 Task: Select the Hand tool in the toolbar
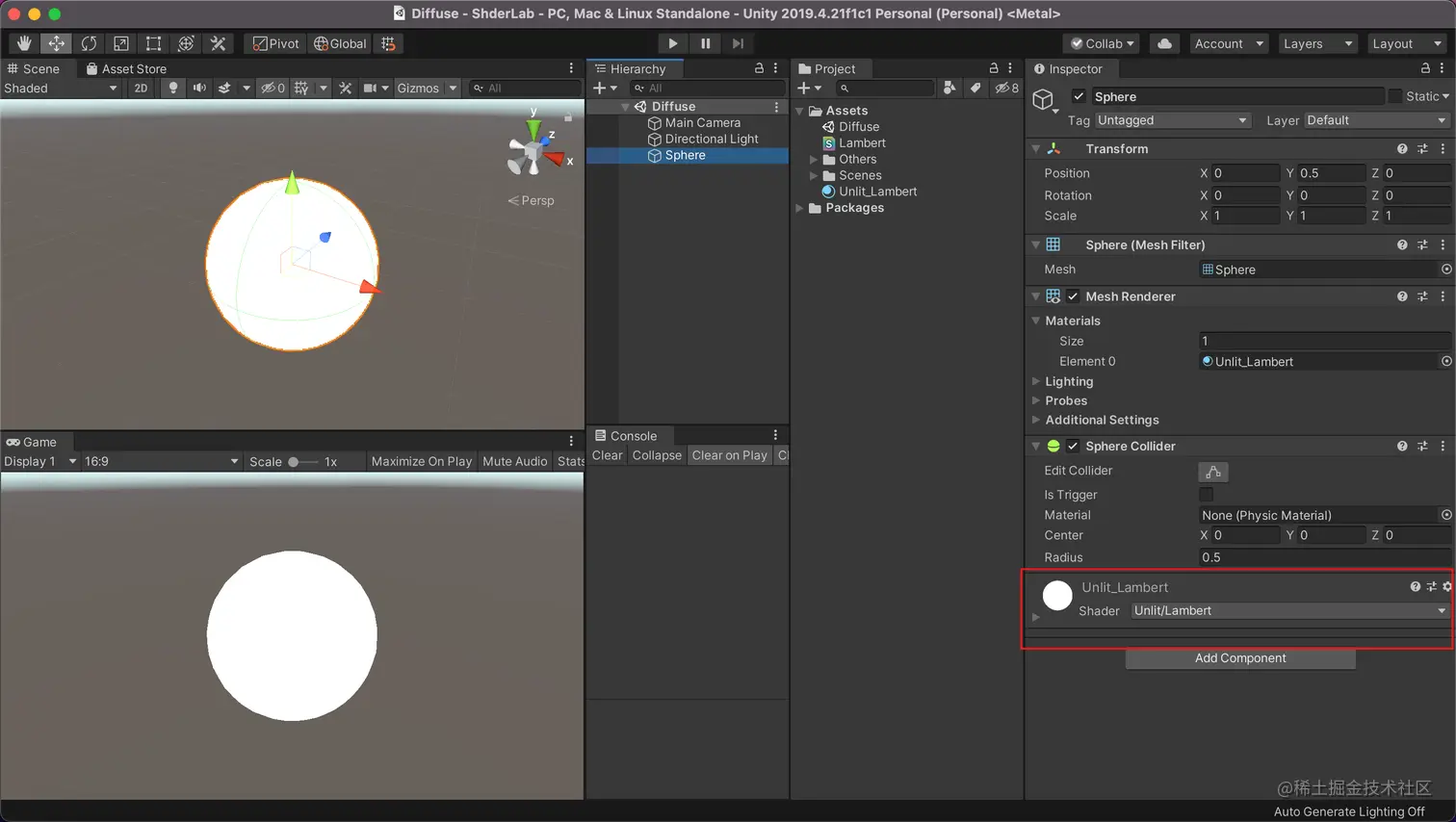[x=24, y=43]
